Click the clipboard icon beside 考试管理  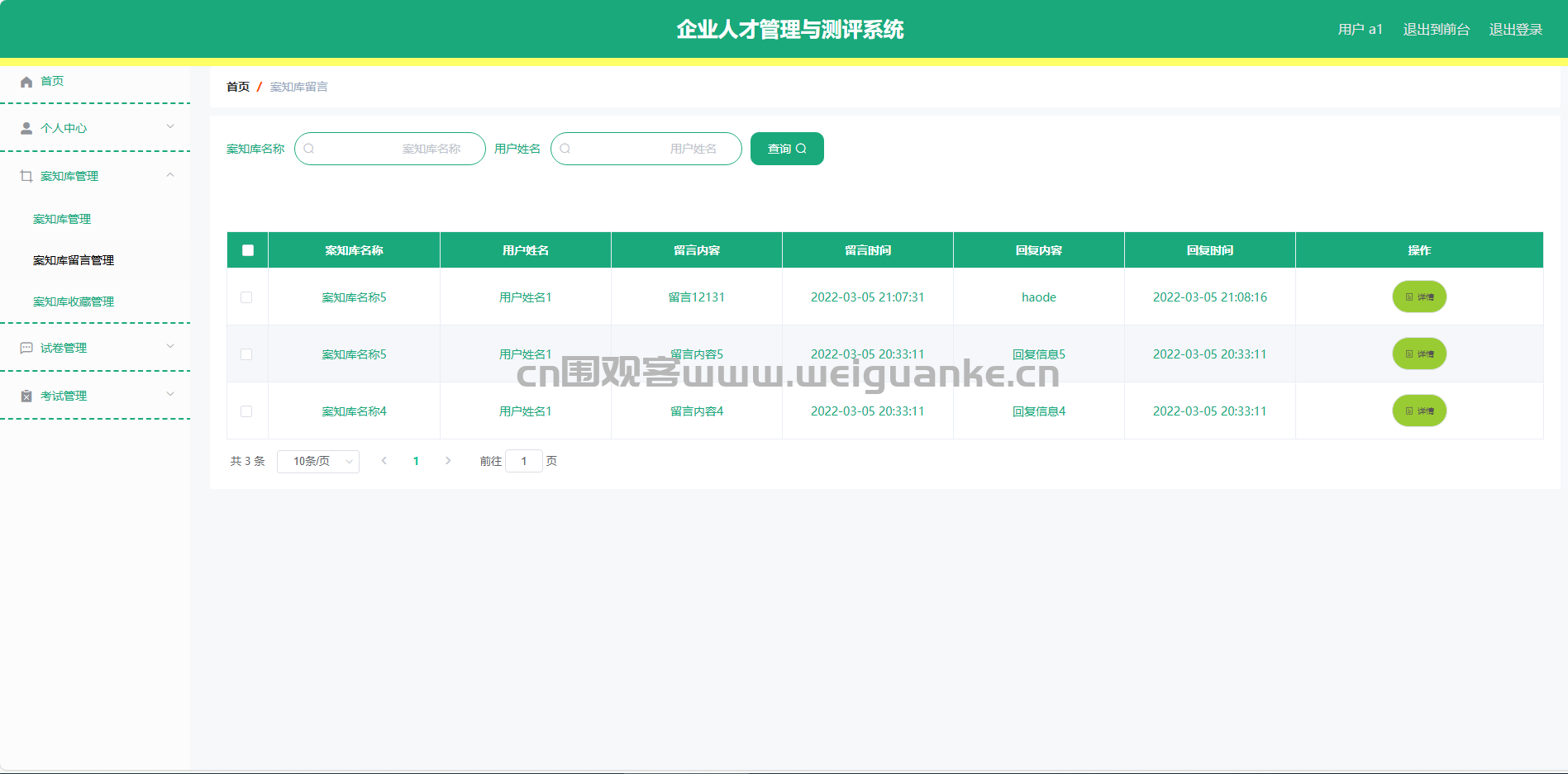coord(26,396)
